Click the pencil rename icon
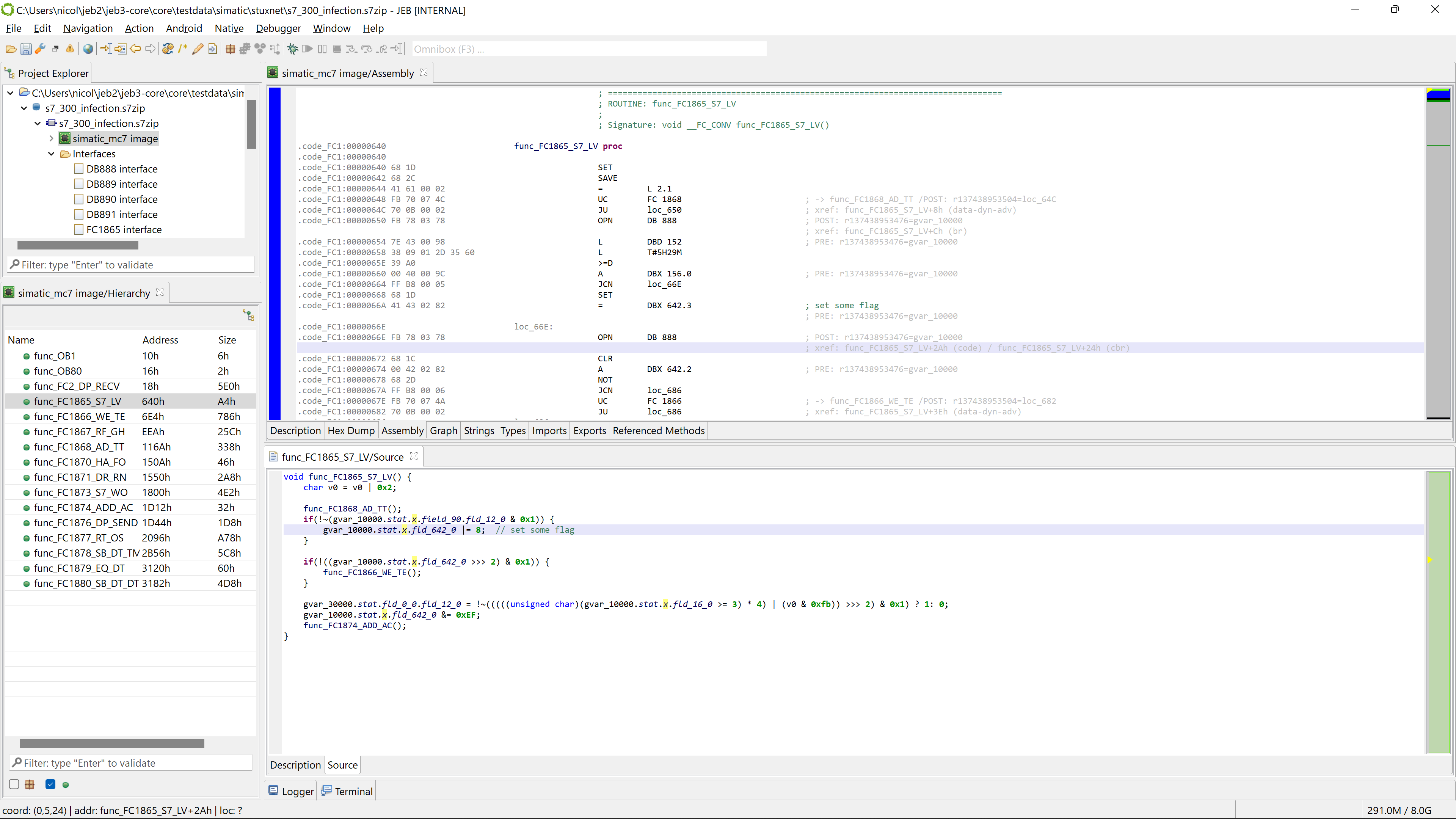The height and width of the screenshot is (819, 1456). pyautogui.click(x=197, y=49)
